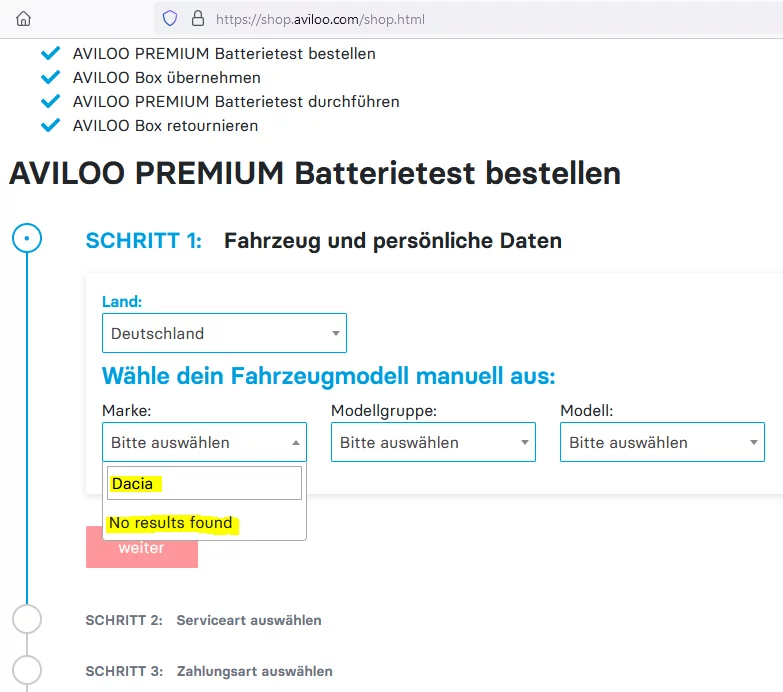Select the Schritt 2 step circle
The height and width of the screenshot is (692, 783).
pyautogui.click(x=27, y=619)
